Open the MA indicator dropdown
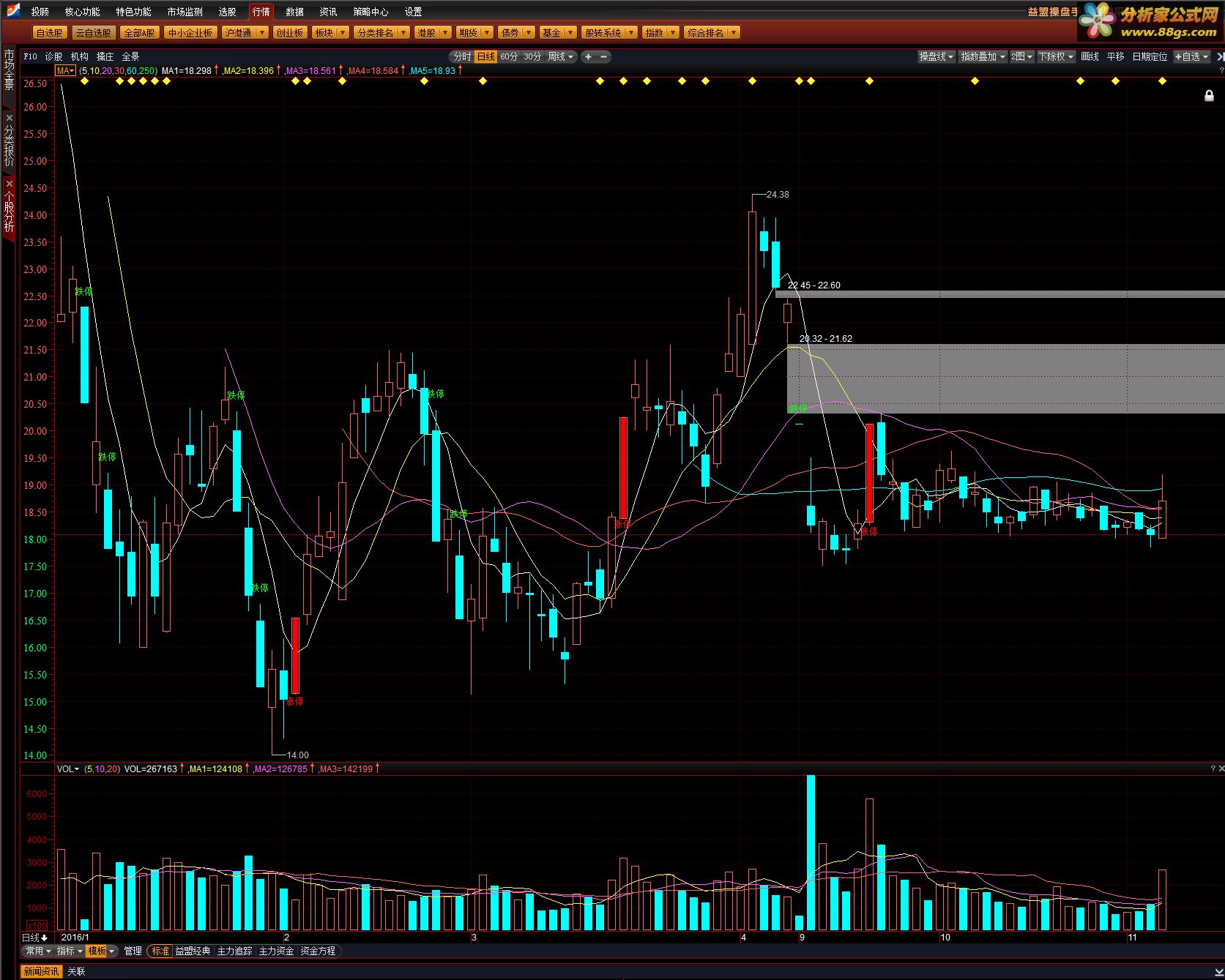This screenshot has width=1225, height=980. [66, 70]
